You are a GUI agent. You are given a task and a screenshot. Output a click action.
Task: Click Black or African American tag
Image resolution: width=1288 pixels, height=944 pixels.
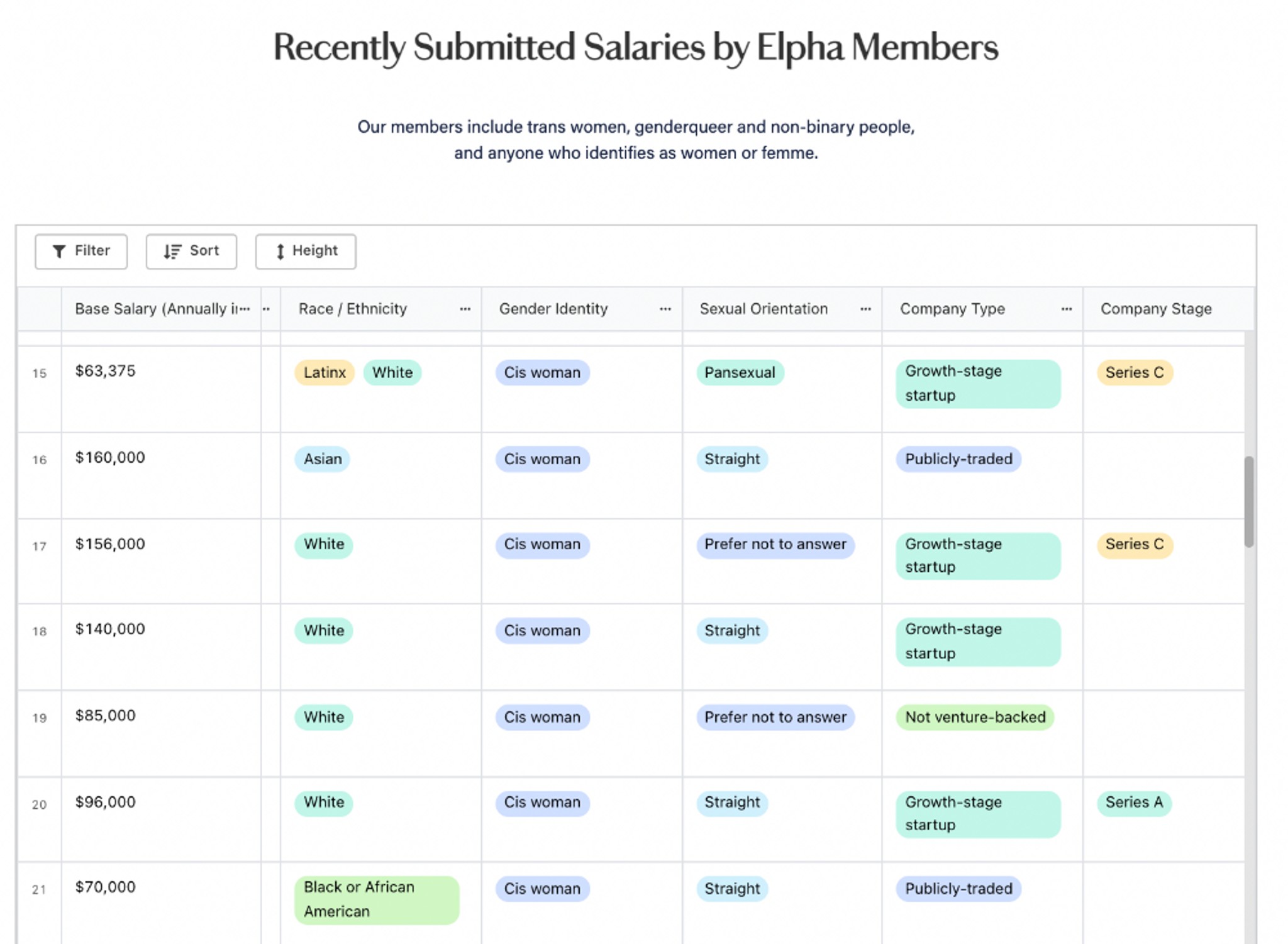click(377, 900)
